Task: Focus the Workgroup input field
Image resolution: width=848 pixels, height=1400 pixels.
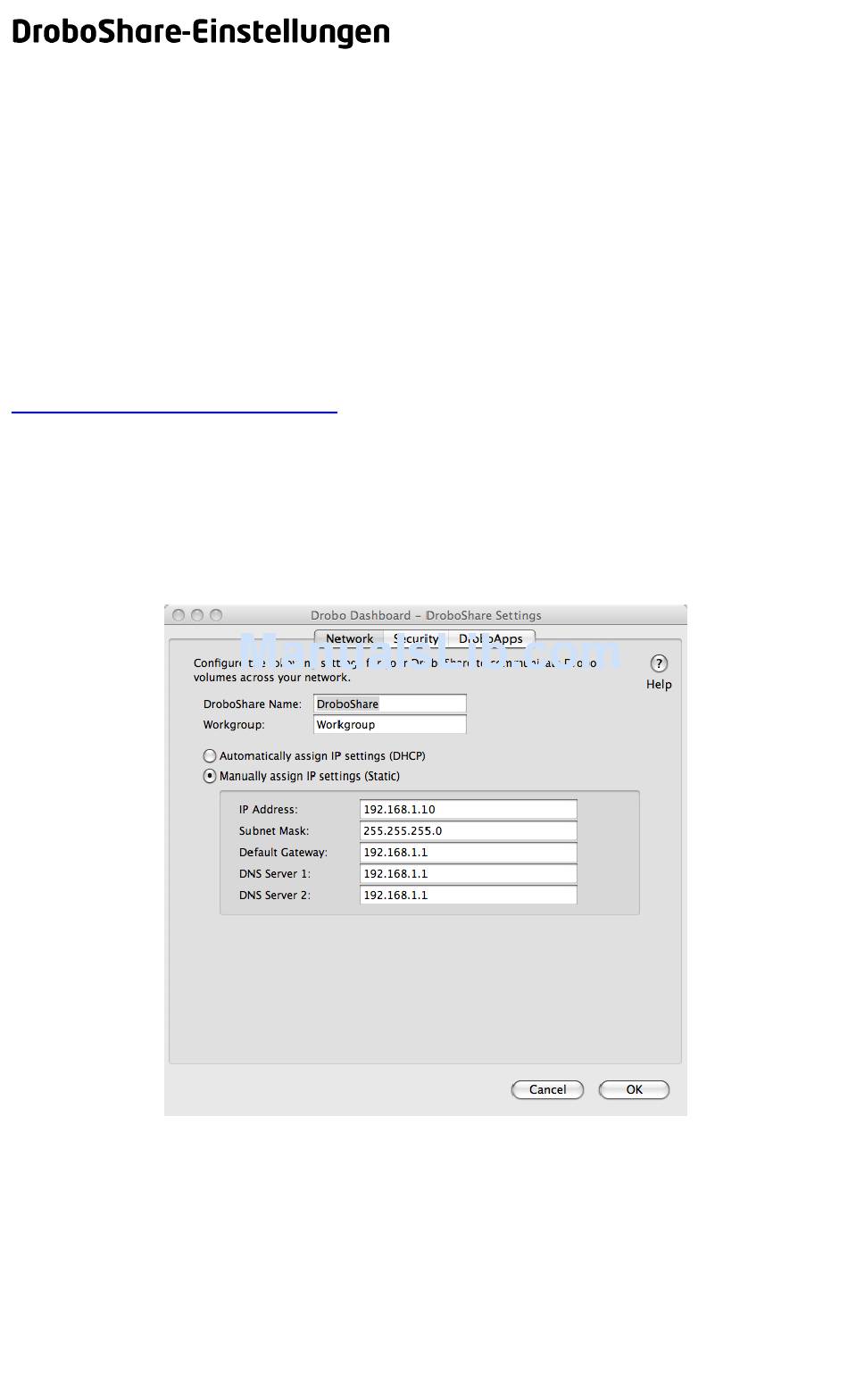Action: (x=390, y=725)
